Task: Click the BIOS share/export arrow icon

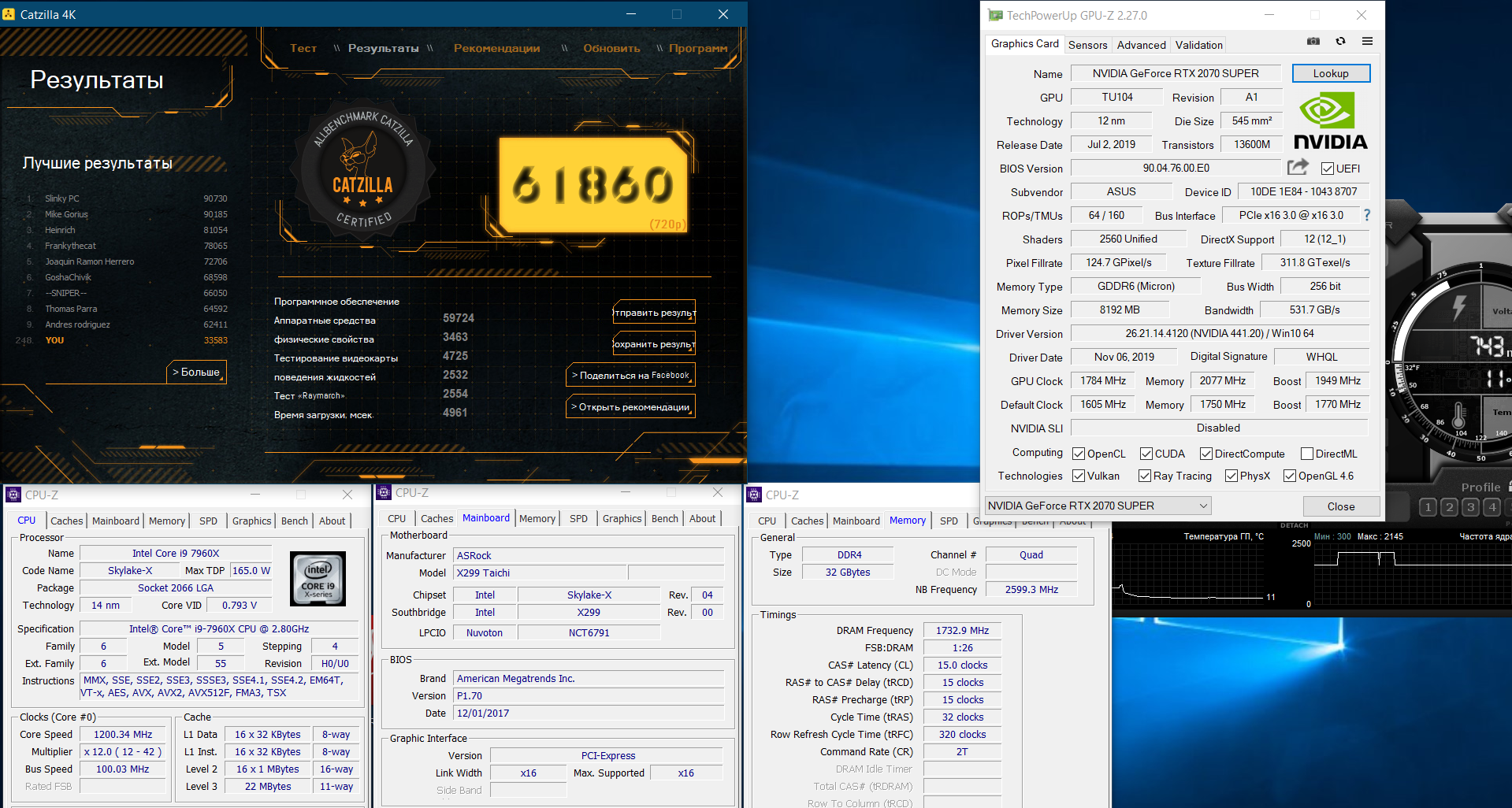Action: (x=1298, y=167)
